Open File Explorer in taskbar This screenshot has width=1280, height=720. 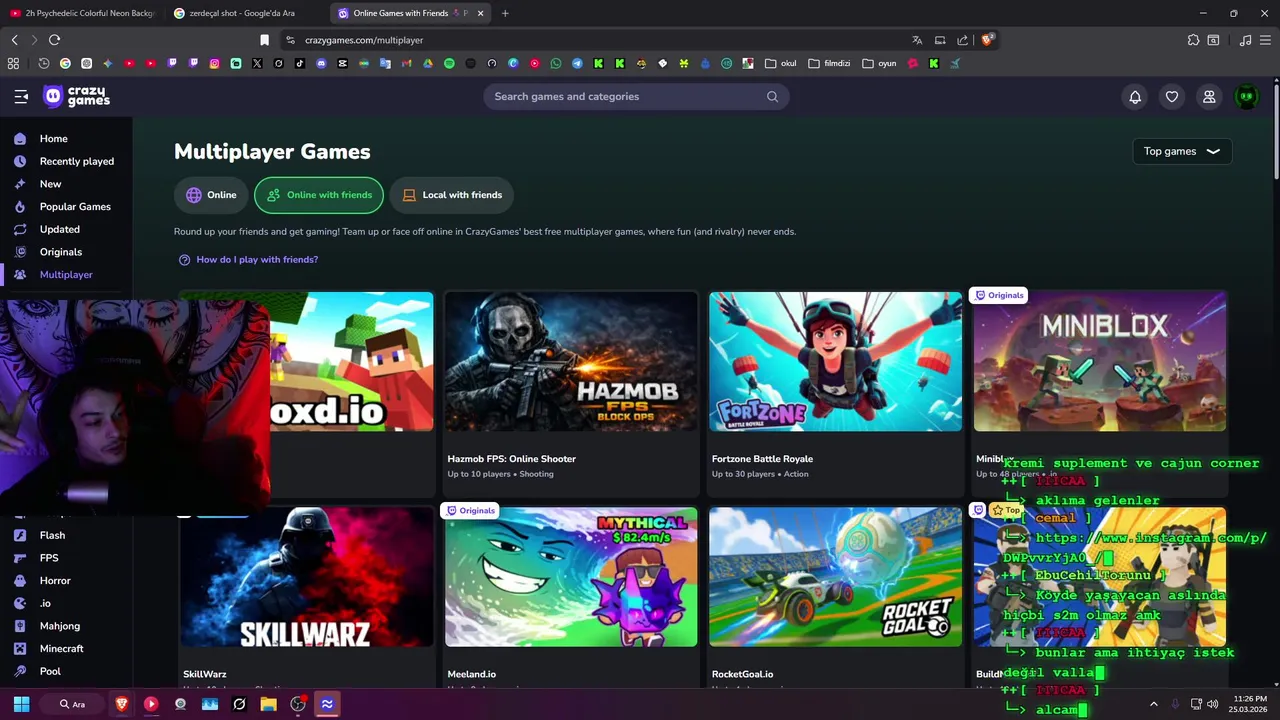(268, 704)
